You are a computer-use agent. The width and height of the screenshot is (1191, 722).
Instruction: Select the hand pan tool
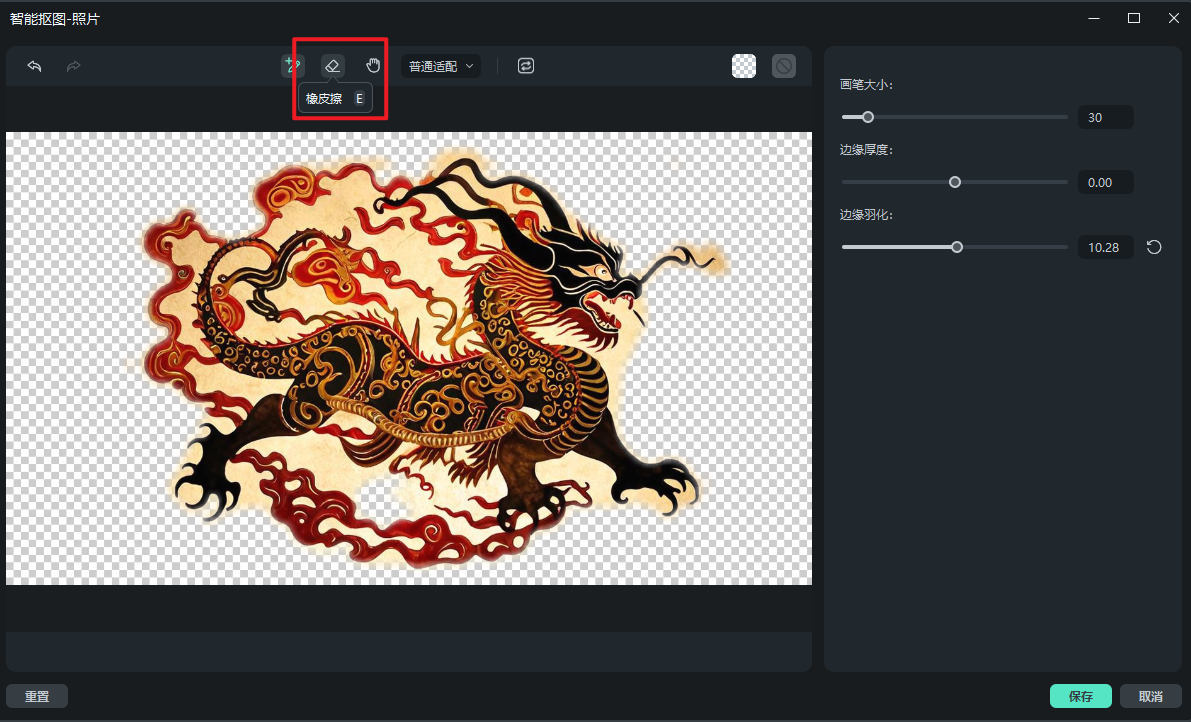373,66
